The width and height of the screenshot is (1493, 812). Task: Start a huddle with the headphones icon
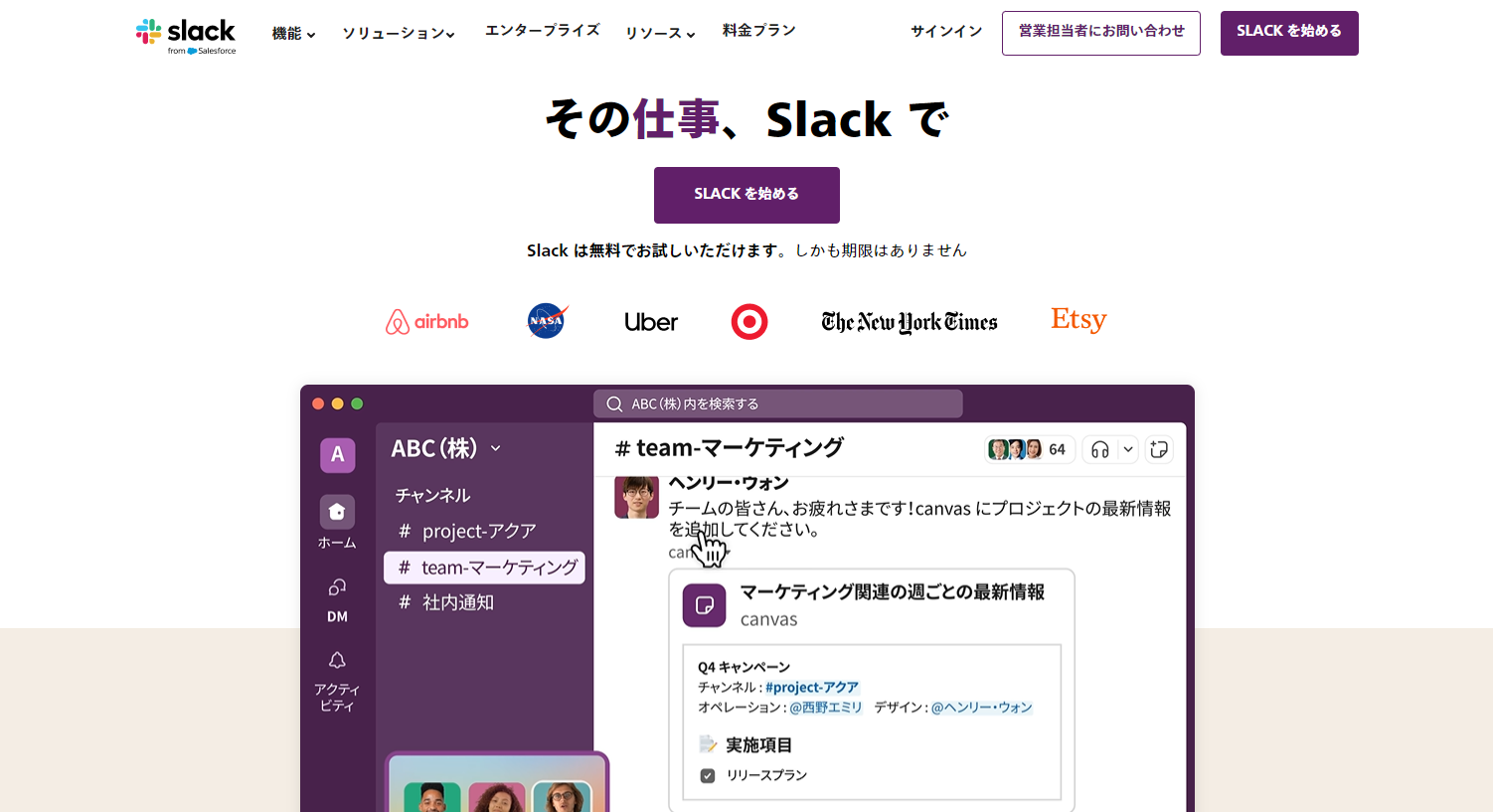1101,449
